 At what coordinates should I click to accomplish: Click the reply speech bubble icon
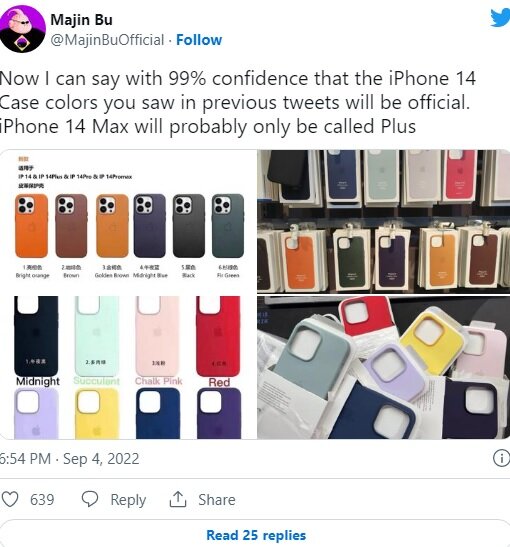click(90, 499)
